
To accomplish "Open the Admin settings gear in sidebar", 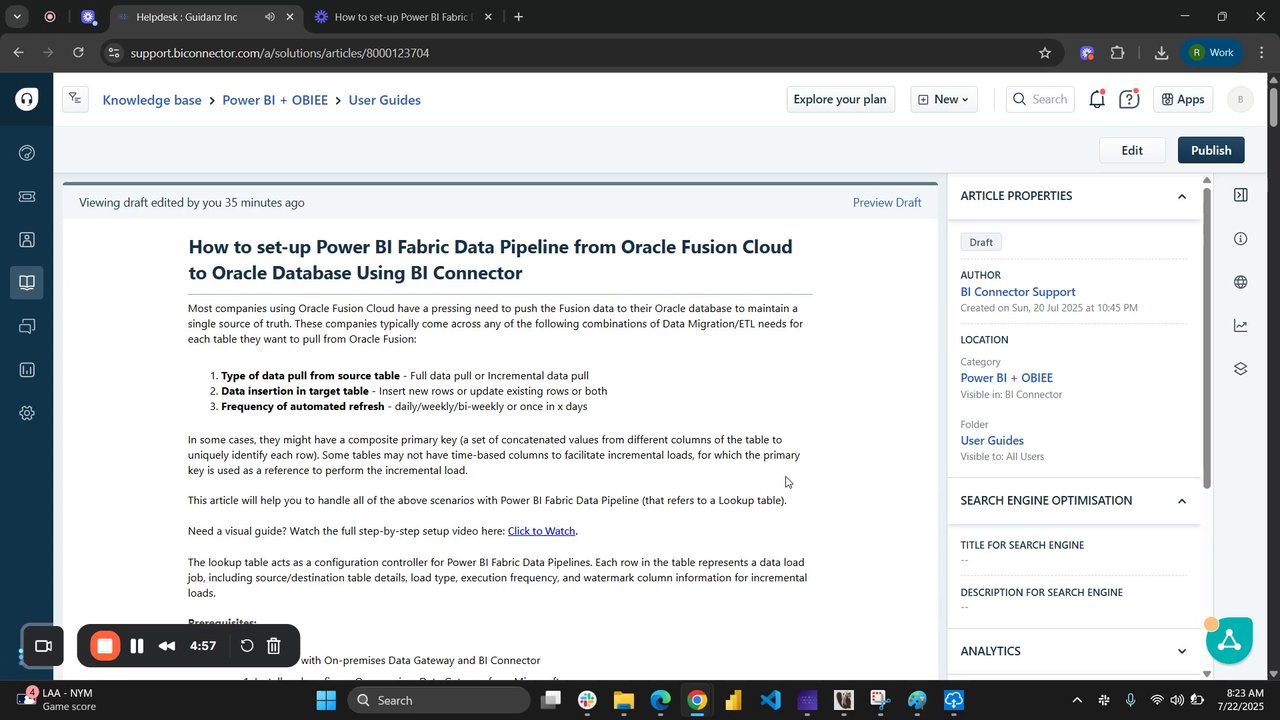I will coord(27,413).
